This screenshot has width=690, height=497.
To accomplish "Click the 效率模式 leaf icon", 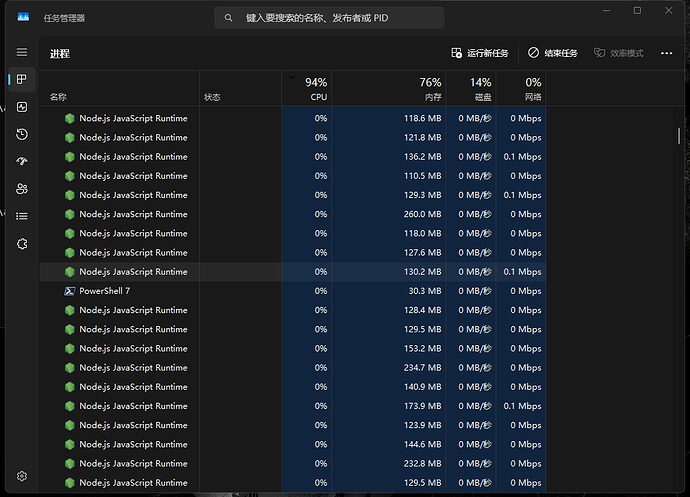I will (599, 53).
